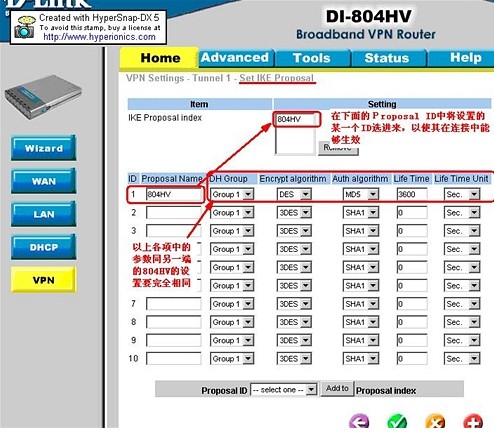Click the Remove button
The image size is (494, 433).
(x=338, y=148)
